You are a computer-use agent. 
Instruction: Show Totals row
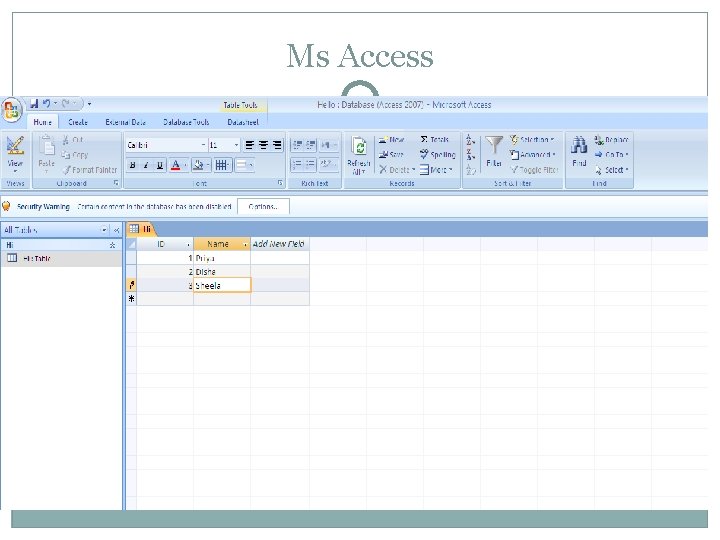coord(434,140)
